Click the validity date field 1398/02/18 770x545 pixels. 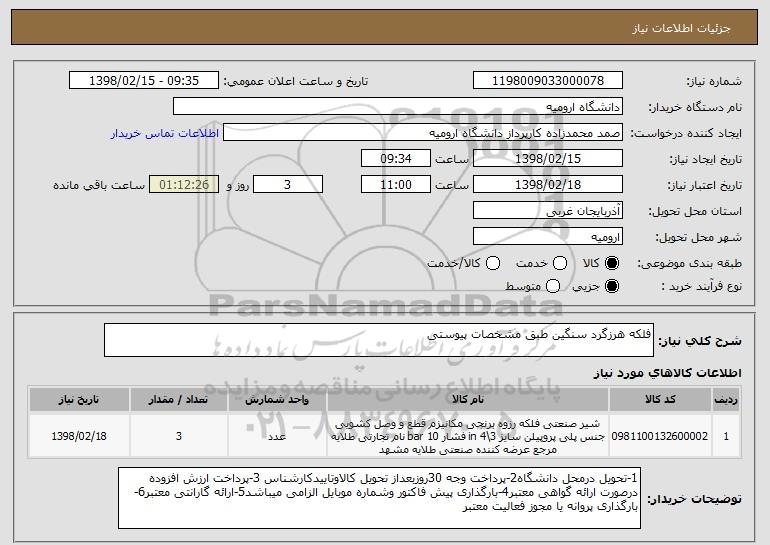tap(548, 185)
